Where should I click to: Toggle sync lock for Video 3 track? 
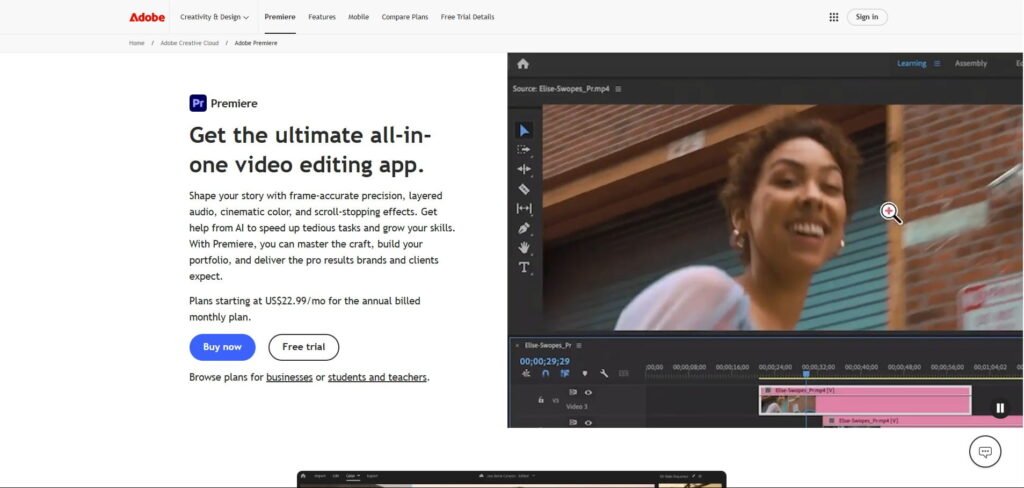coord(573,392)
